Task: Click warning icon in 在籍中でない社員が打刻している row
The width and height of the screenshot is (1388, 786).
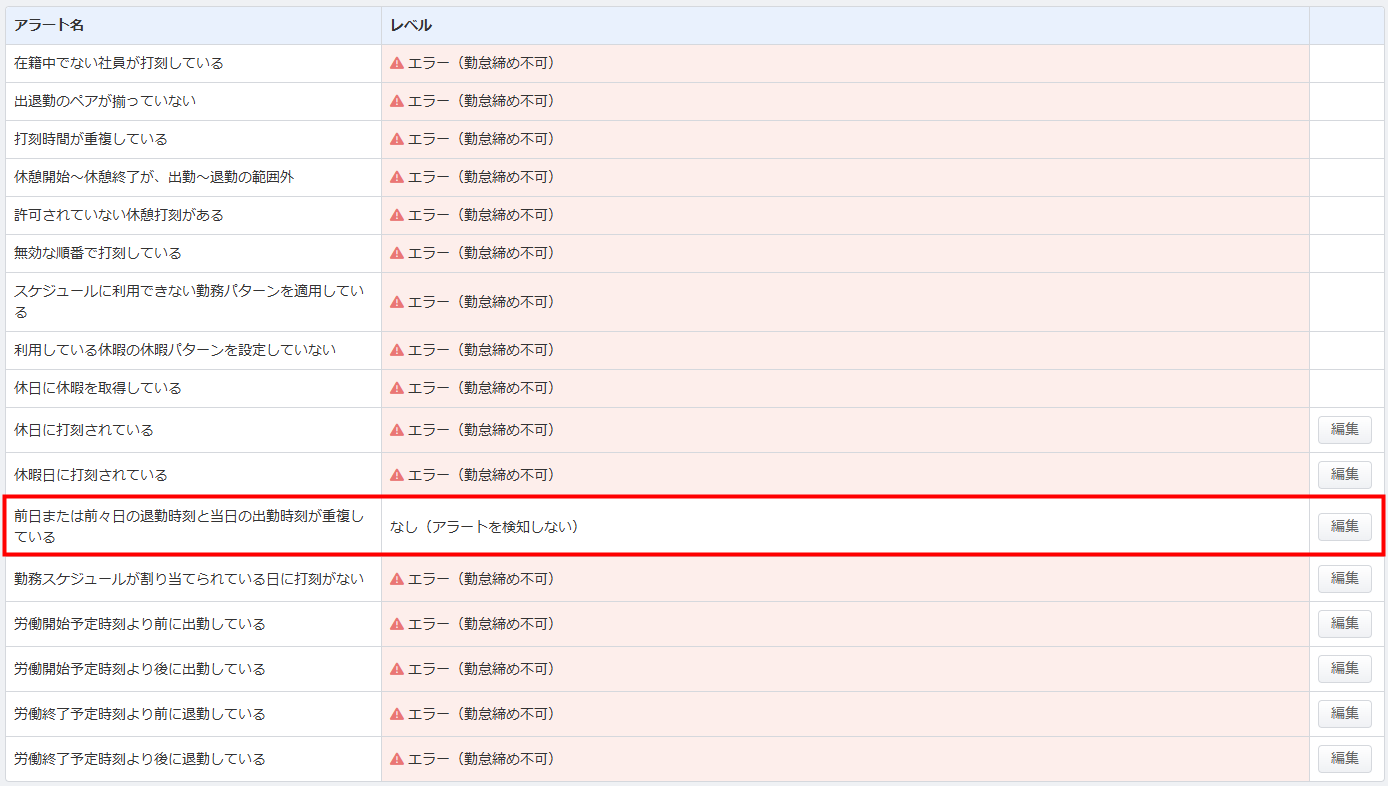Action: tap(397, 63)
